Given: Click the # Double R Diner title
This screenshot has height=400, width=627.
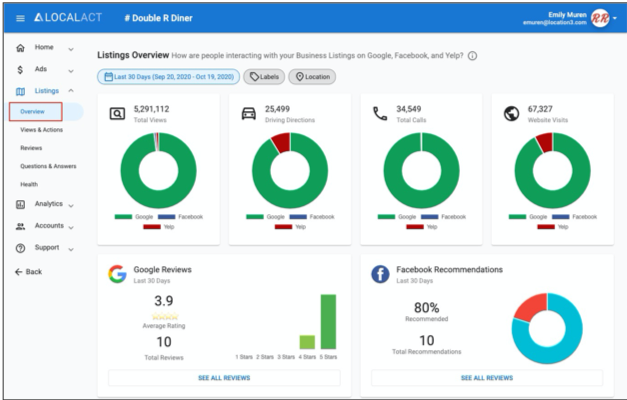Looking at the screenshot, I should point(158,18).
